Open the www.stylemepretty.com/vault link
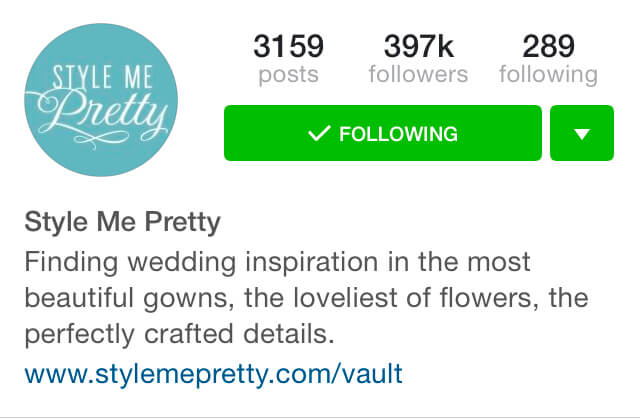640x420 pixels. [213, 375]
